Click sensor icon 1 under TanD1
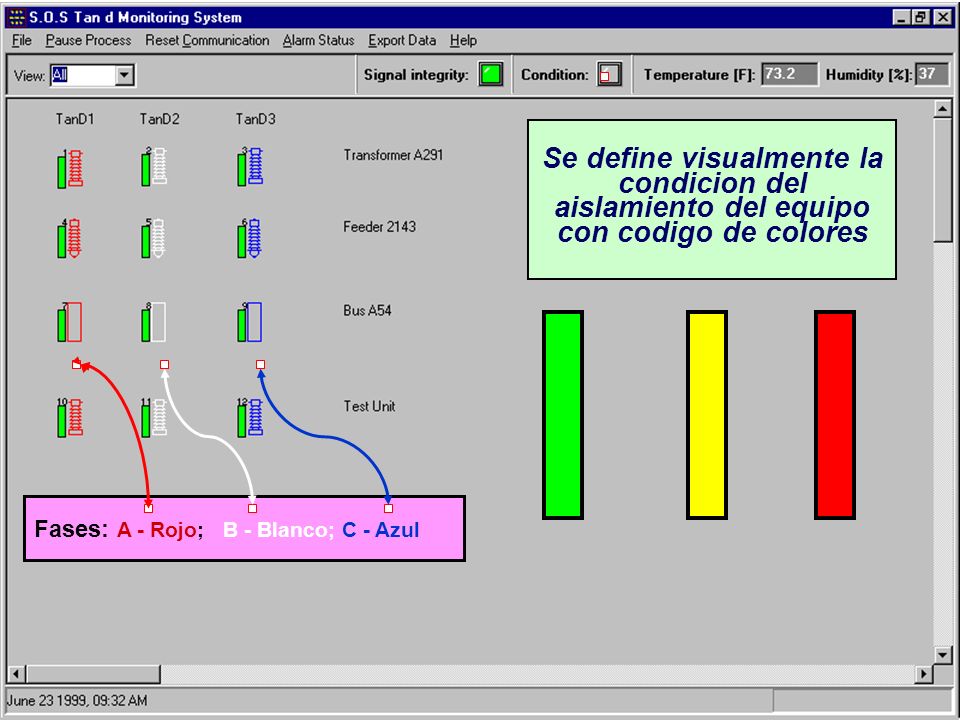The height and width of the screenshot is (720, 960). (70, 168)
